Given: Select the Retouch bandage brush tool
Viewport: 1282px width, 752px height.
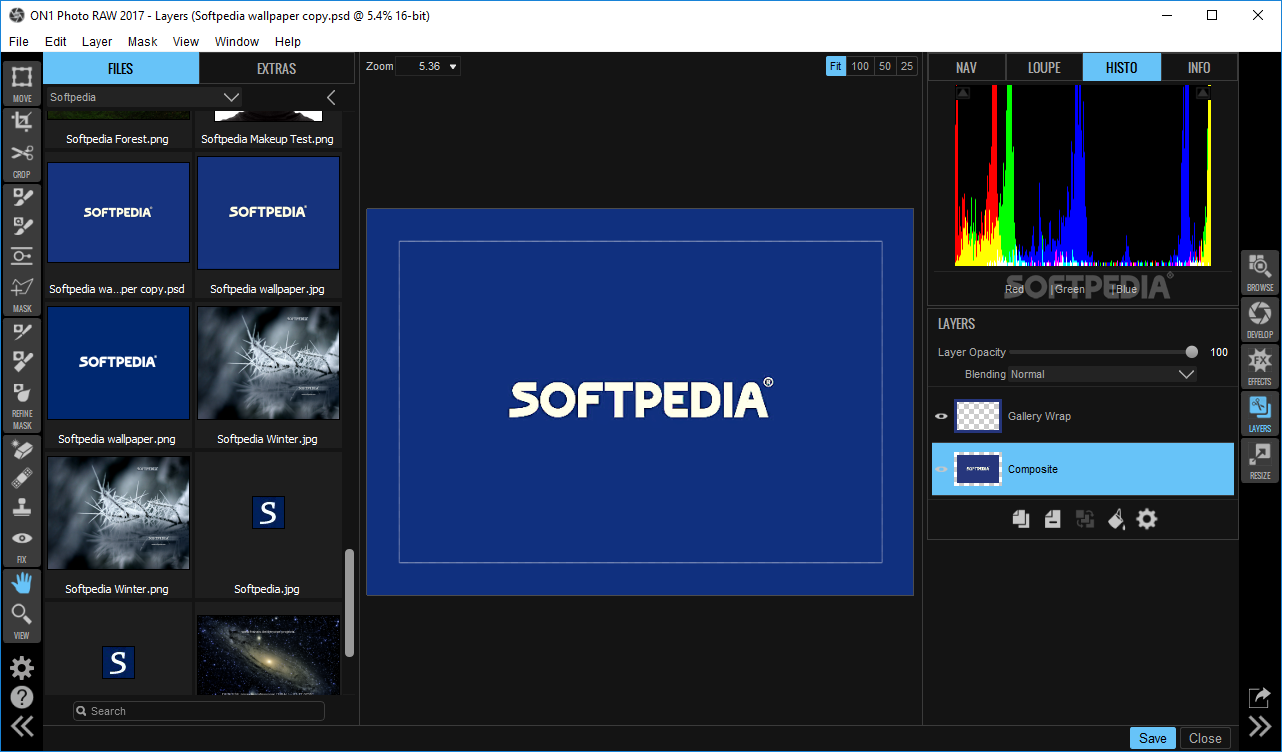Looking at the screenshot, I should (x=22, y=478).
